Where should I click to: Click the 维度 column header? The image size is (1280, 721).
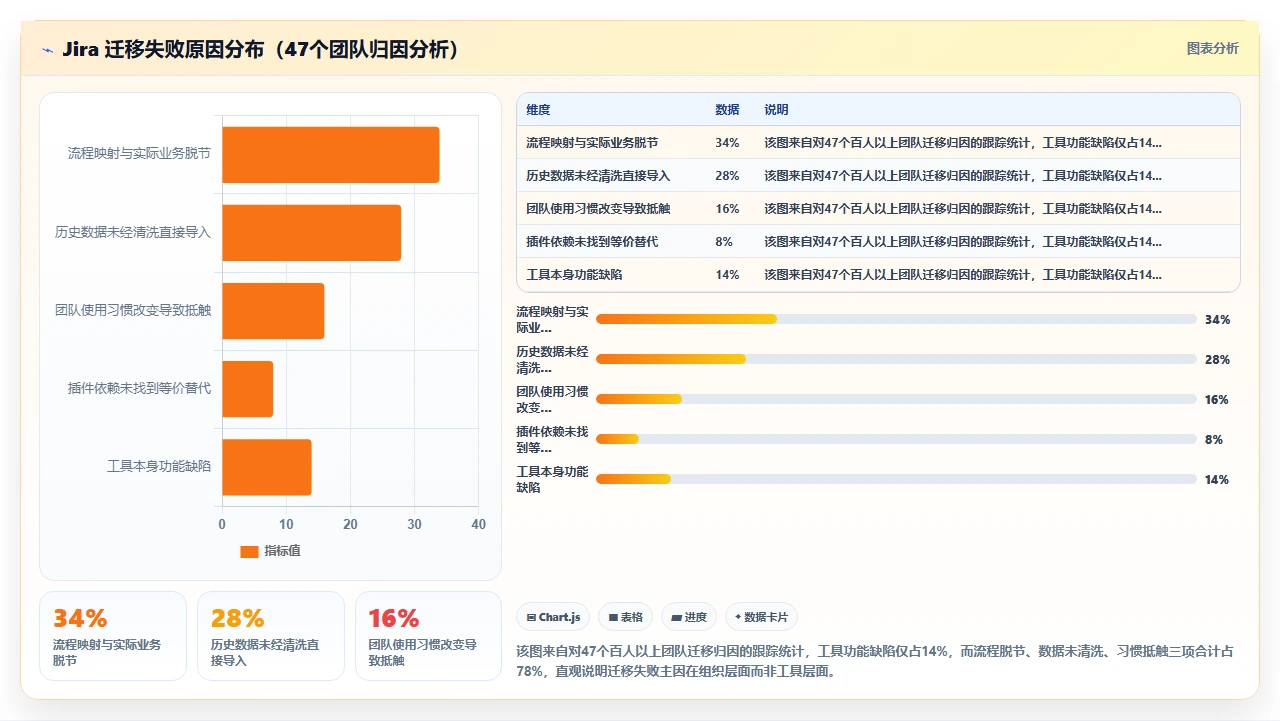click(x=538, y=110)
